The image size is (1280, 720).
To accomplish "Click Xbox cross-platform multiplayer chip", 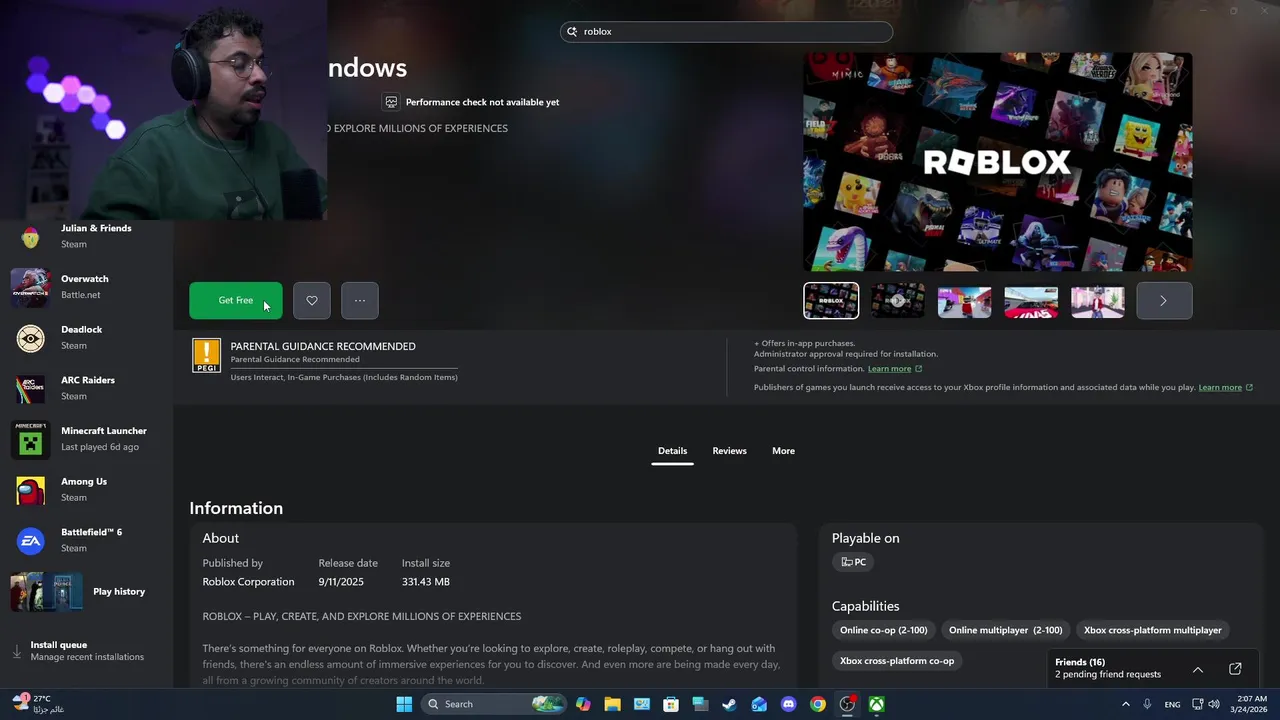I will [1152, 630].
